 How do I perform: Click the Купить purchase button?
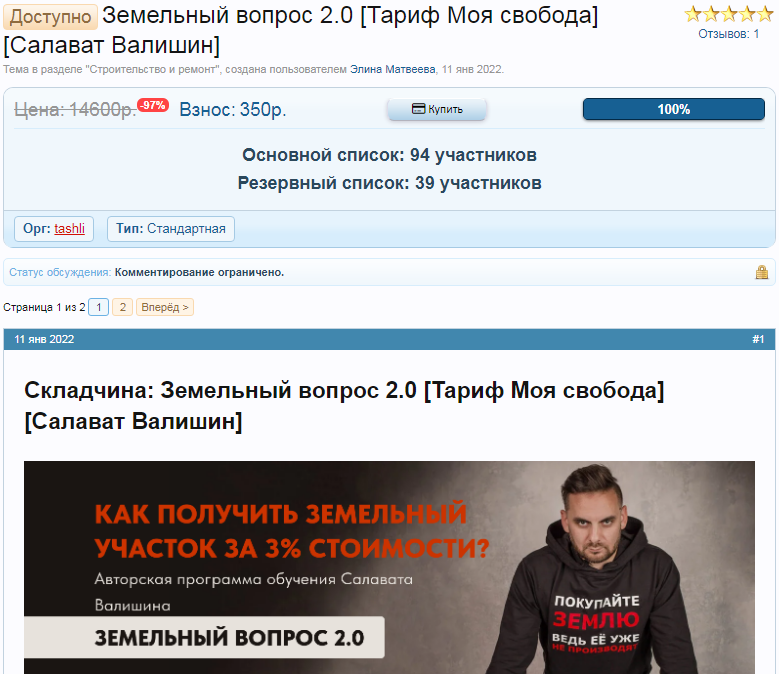coord(437,109)
